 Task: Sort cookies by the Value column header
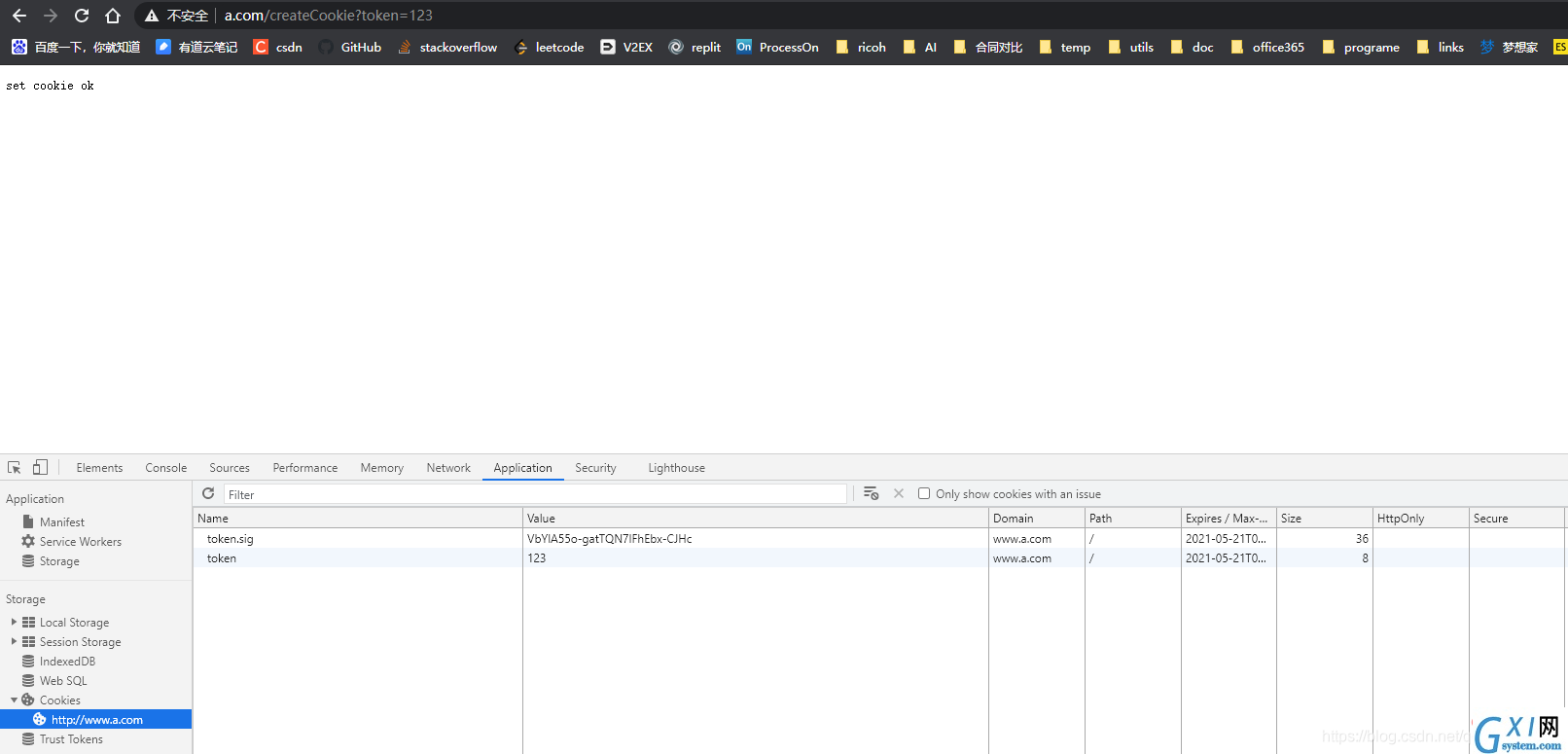[756, 519]
